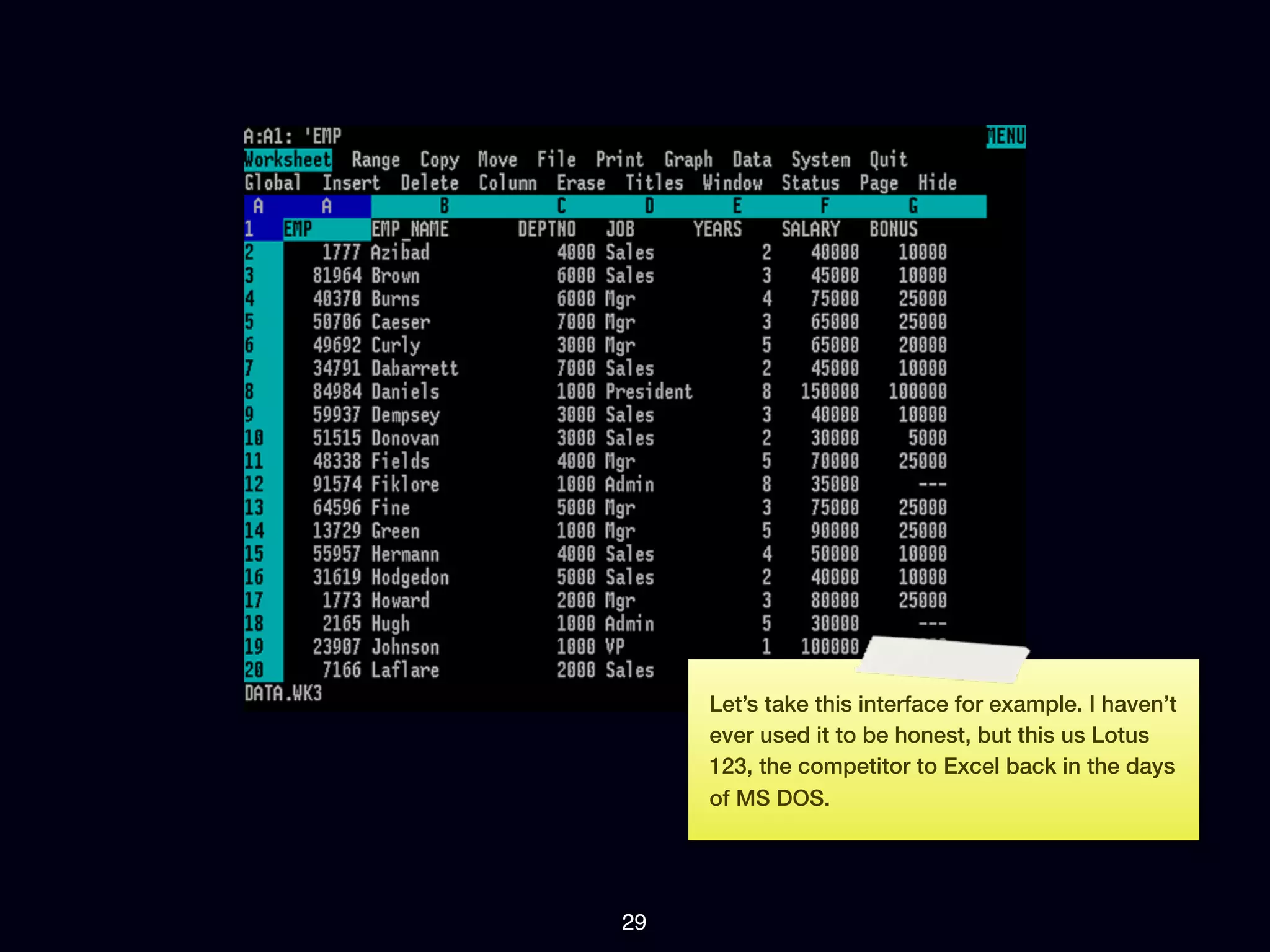Click the DEPTNO header cell
The height and width of the screenshot is (952, 1270).
(x=547, y=229)
